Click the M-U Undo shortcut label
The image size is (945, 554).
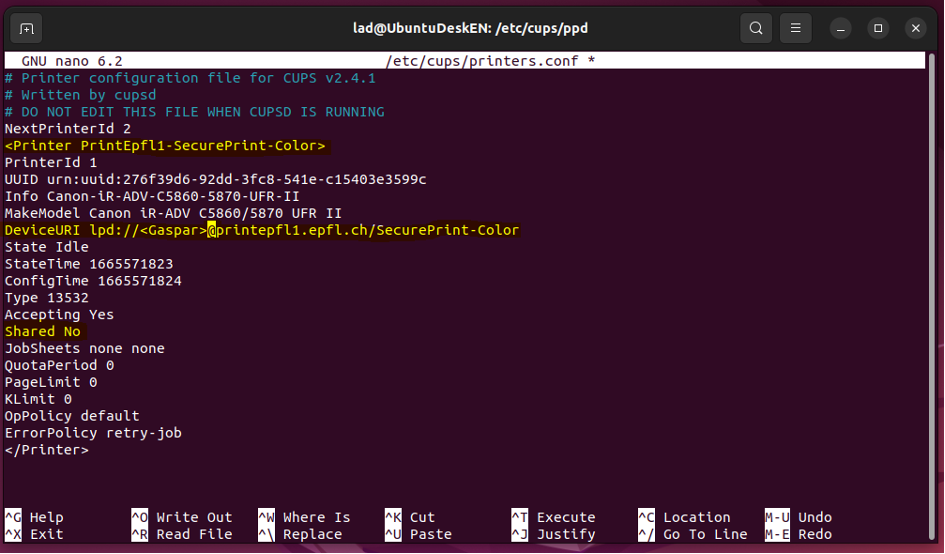(798, 517)
